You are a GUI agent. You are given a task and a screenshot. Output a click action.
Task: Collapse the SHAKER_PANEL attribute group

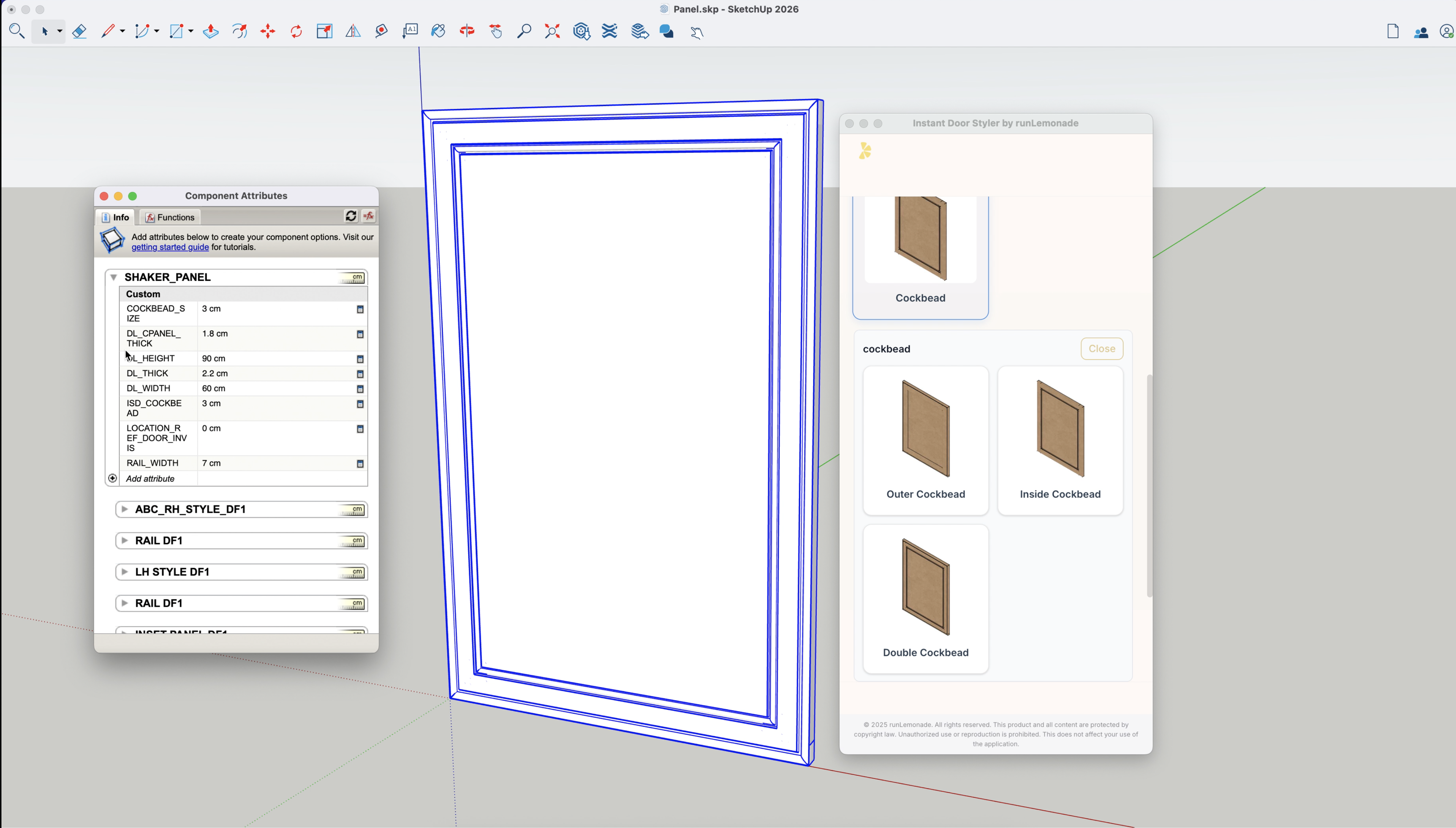point(114,277)
